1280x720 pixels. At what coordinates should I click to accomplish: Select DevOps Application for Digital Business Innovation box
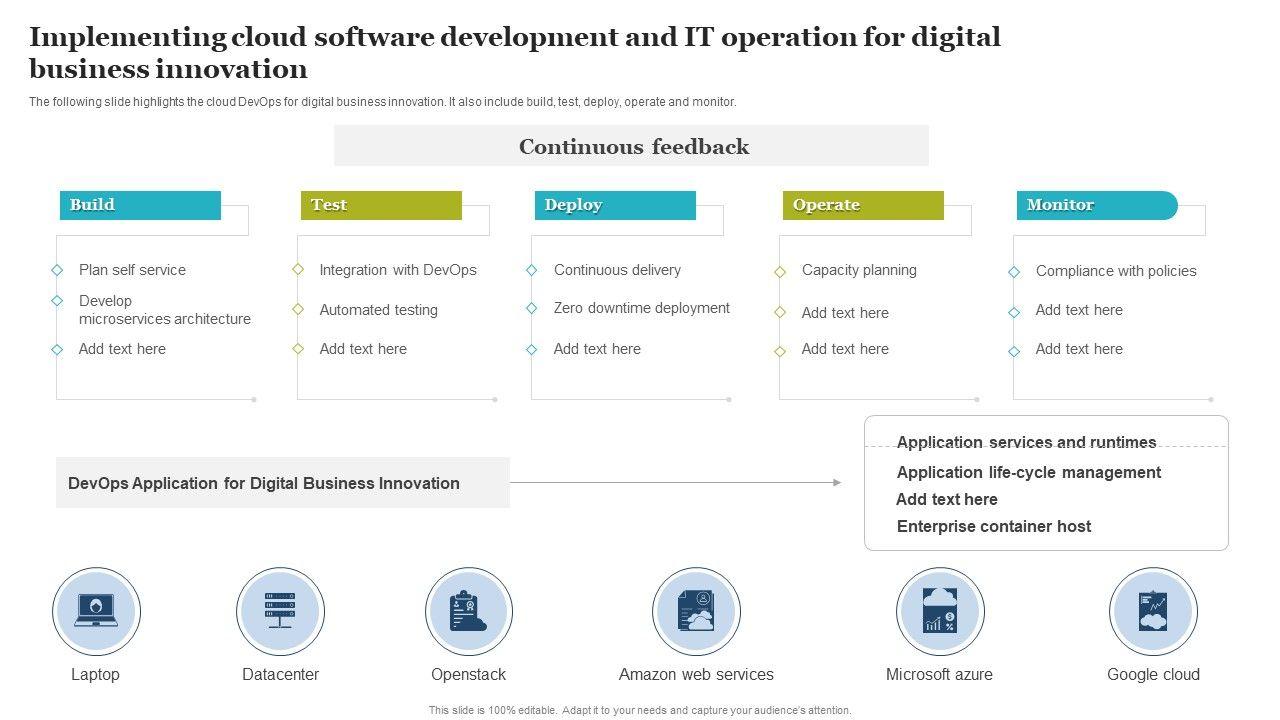(x=283, y=483)
